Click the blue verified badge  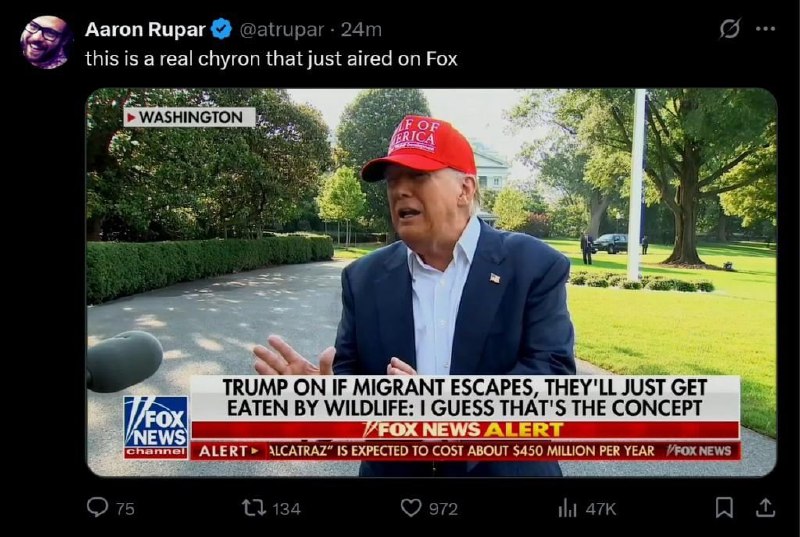coord(221,29)
